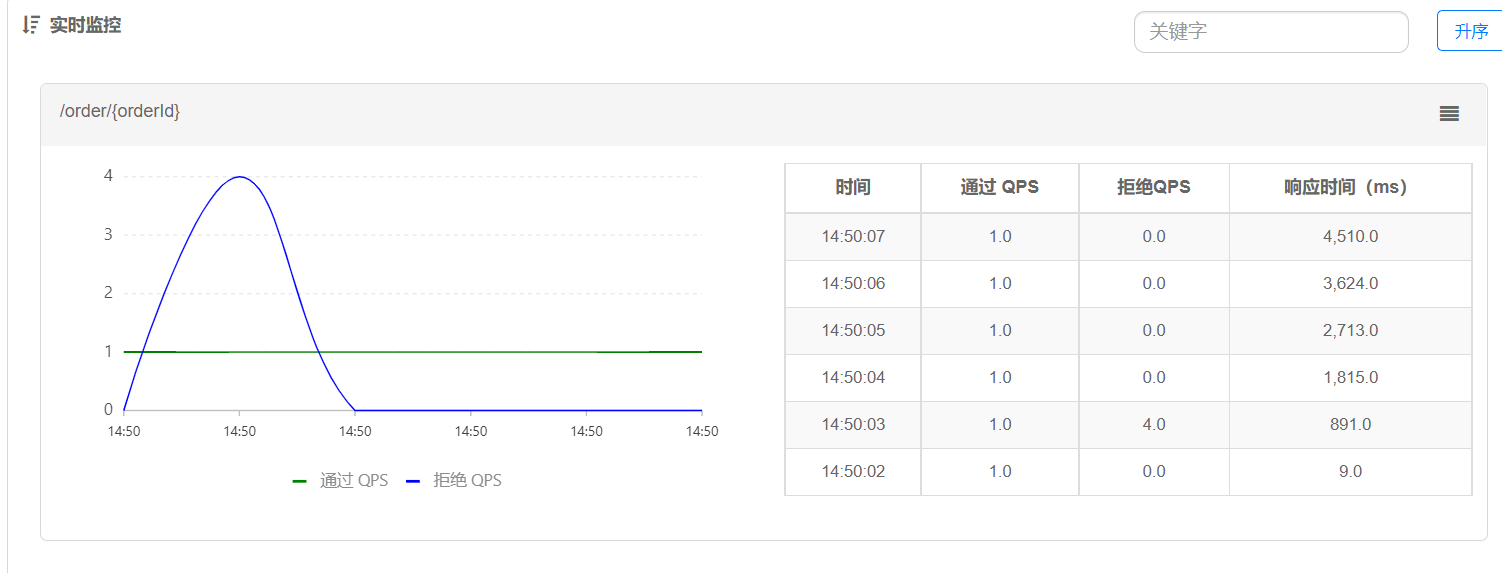Click the blue curve peak at 4

click(239, 177)
